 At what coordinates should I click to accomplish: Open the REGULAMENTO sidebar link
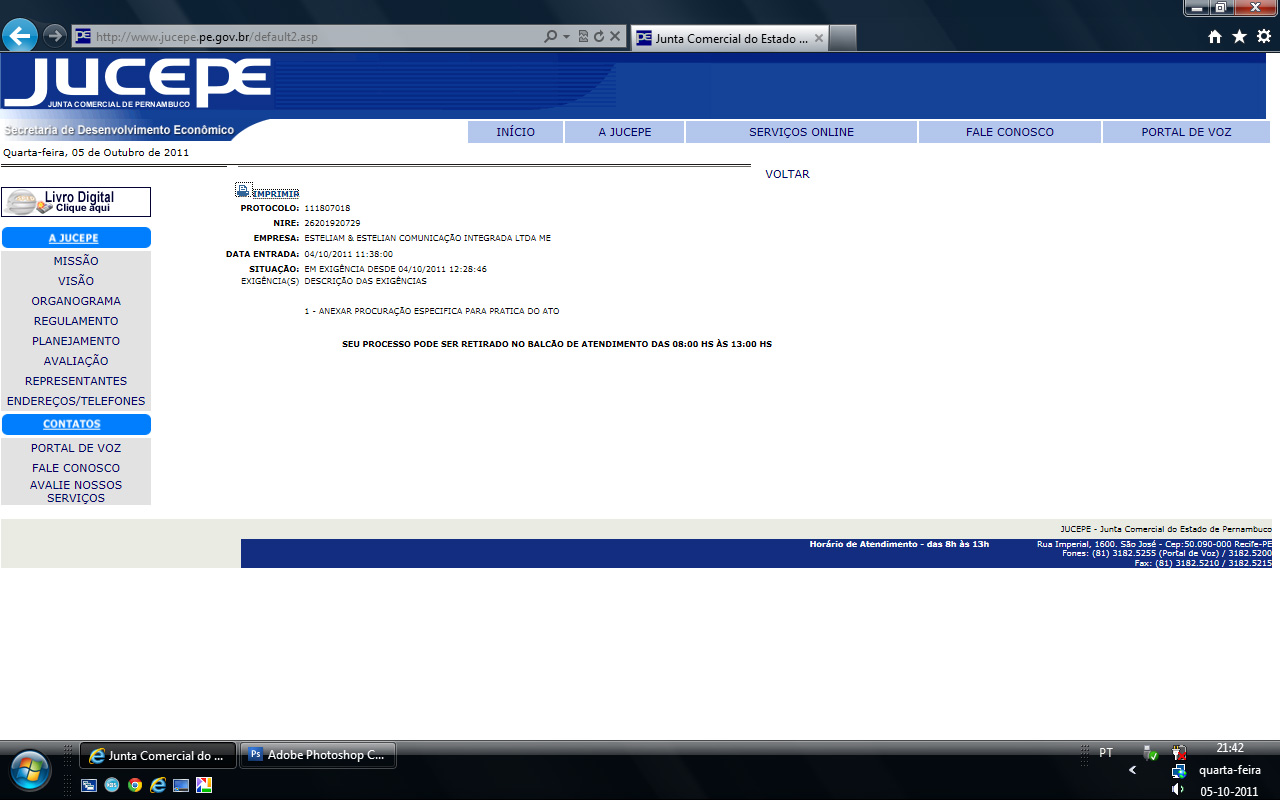(76, 321)
